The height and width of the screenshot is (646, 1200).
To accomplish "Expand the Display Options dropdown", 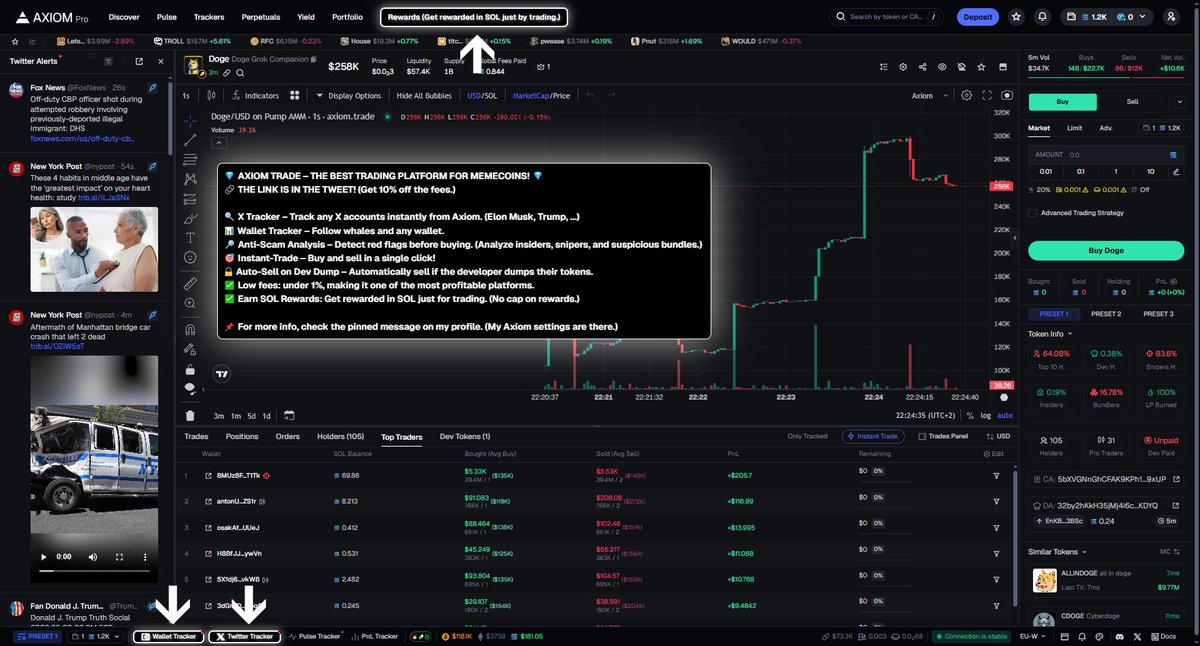I will coord(349,96).
